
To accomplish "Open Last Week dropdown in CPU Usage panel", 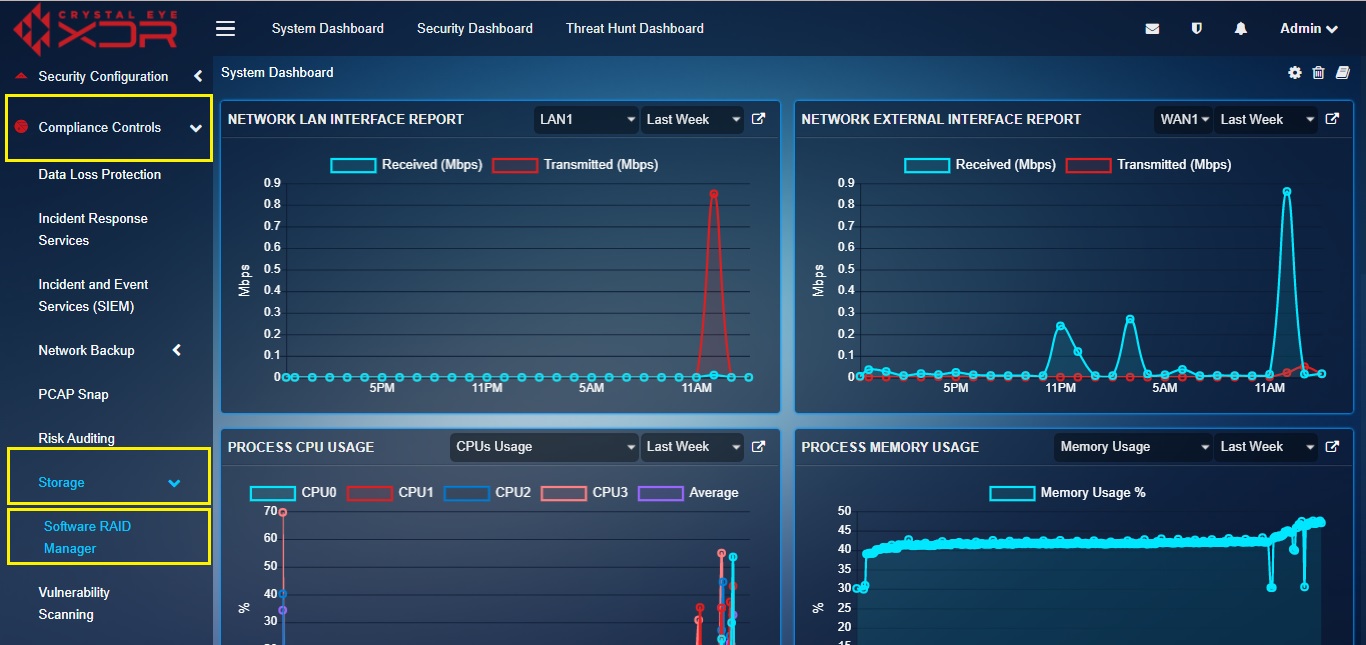I will tap(692, 447).
